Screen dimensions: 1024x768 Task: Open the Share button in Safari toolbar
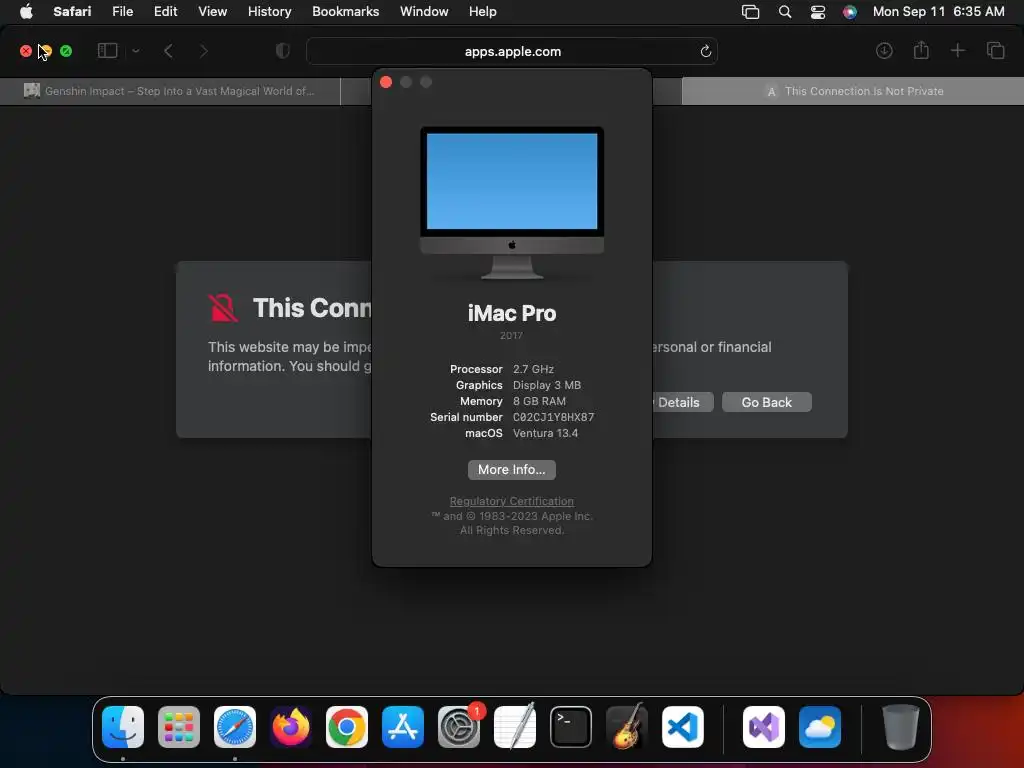coord(921,50)
